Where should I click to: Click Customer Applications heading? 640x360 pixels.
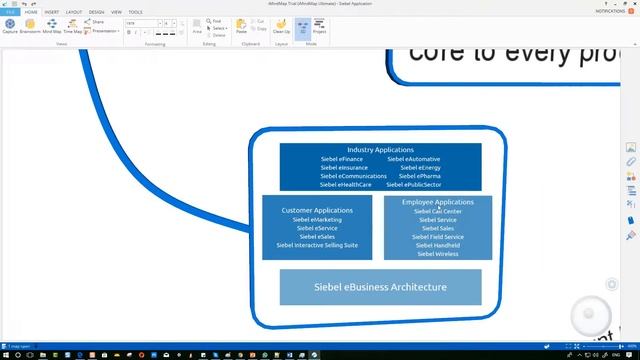[x=317, y=210]
